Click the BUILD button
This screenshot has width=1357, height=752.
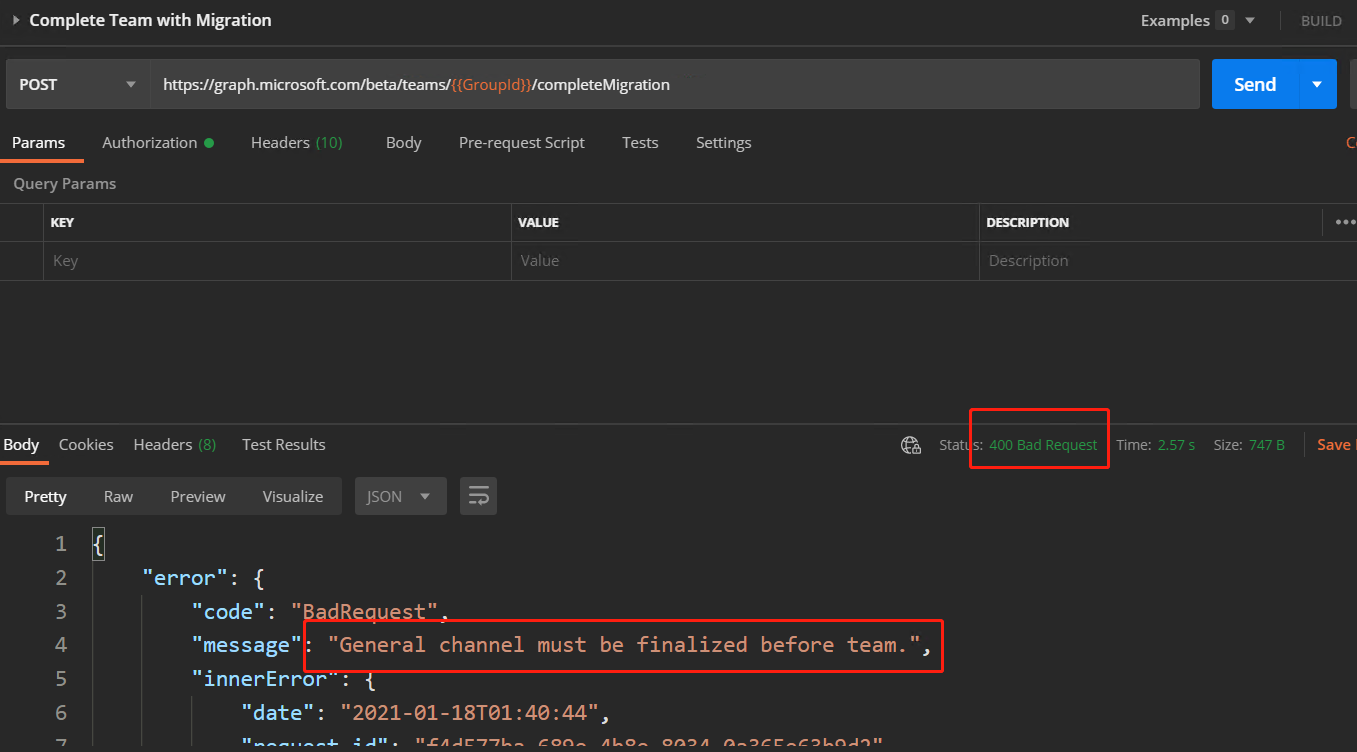click(1321, 21)
